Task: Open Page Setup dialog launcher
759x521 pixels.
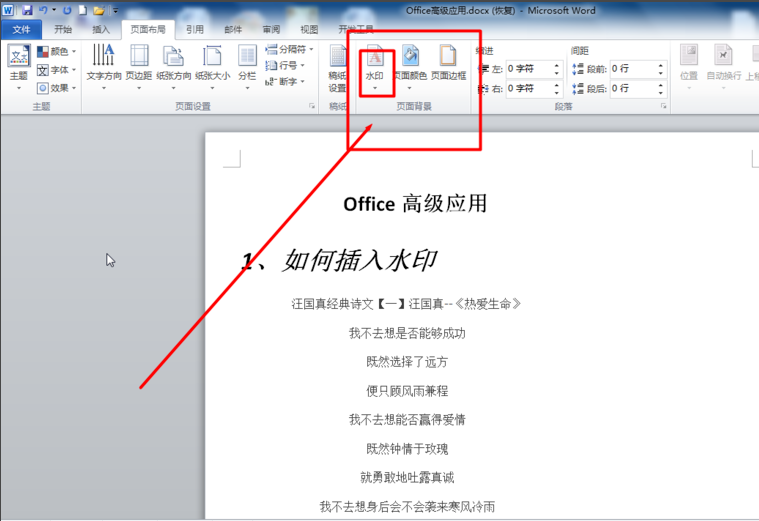Action: pos(312,106)
